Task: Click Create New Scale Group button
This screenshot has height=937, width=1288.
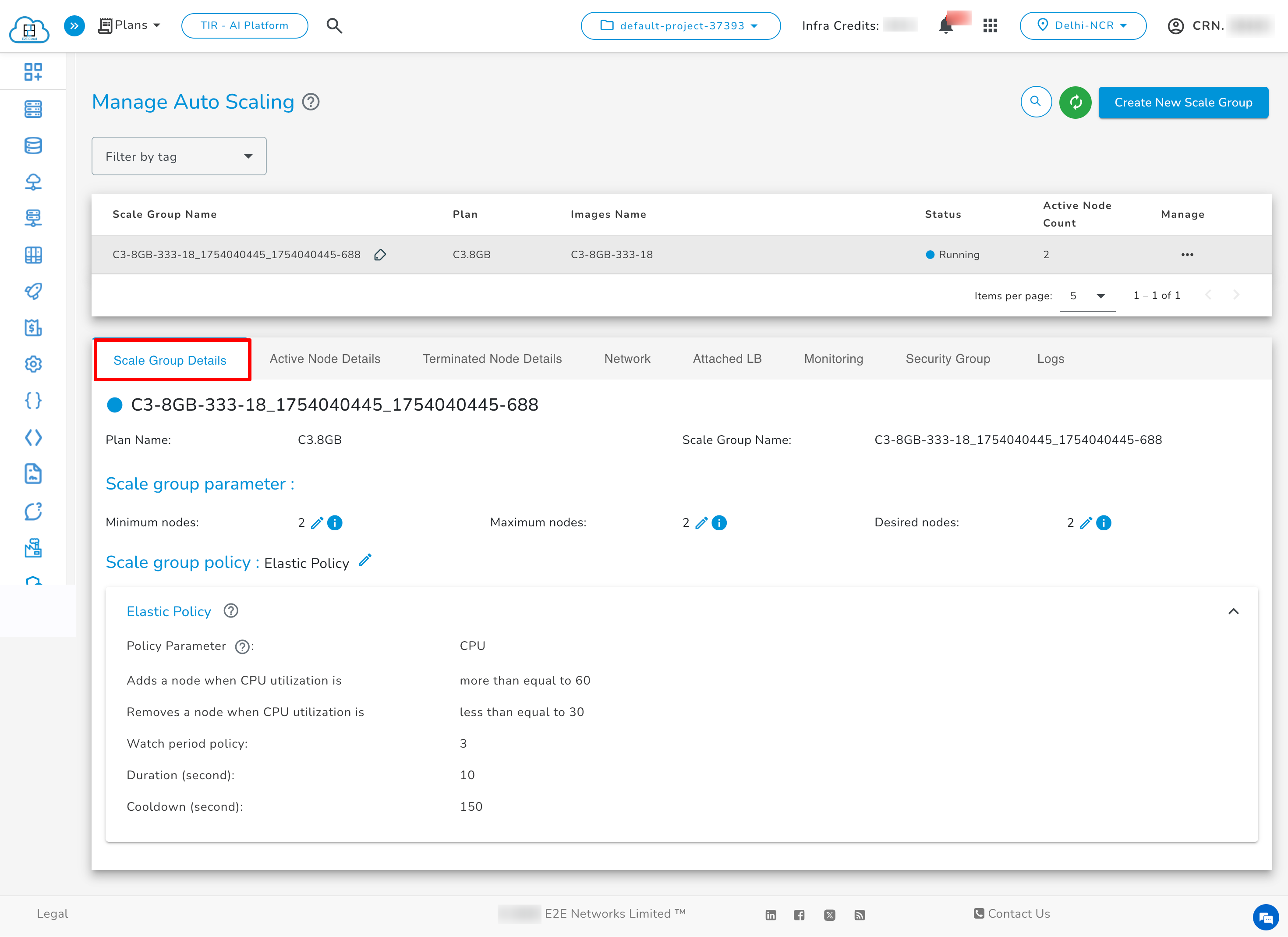Action: click(1183, 102)
